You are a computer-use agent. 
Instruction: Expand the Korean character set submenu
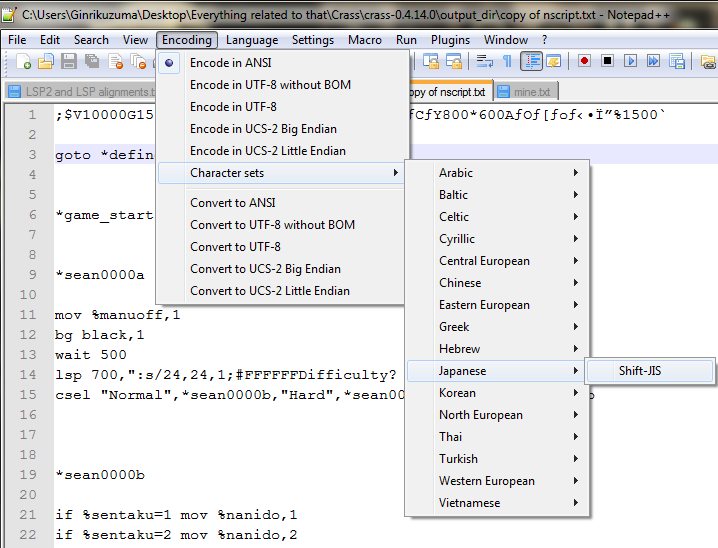497,393
